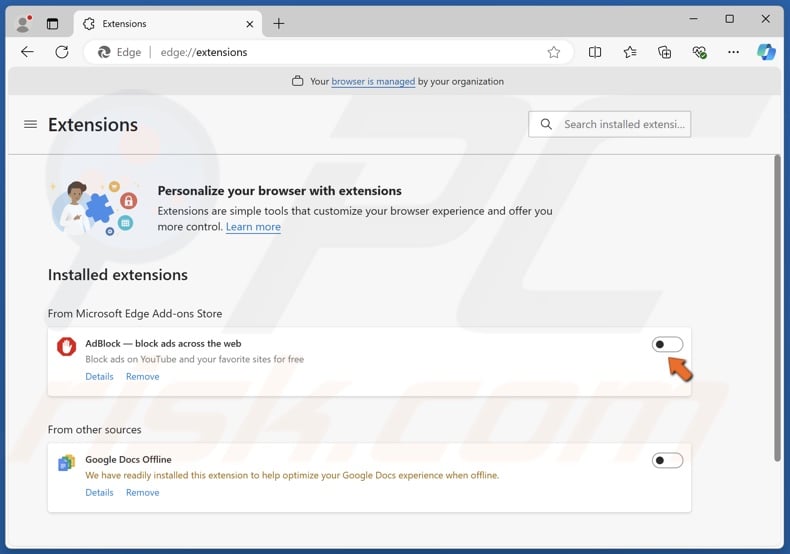Image resolution: width=790 pixels, height=554 pixels.
Task: Click 'Personalize your browser with extensions' heading
Action: tap(280, 191)
